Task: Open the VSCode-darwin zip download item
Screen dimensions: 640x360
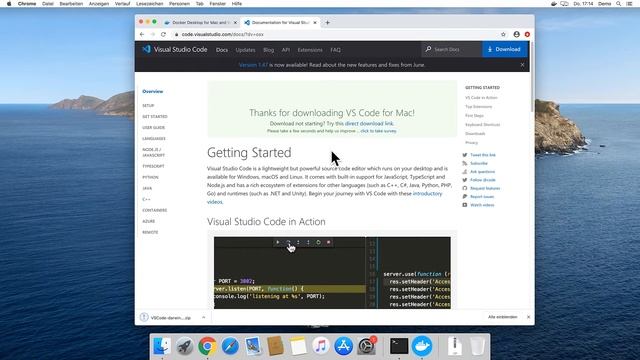Action: click(x=171, y=318)
